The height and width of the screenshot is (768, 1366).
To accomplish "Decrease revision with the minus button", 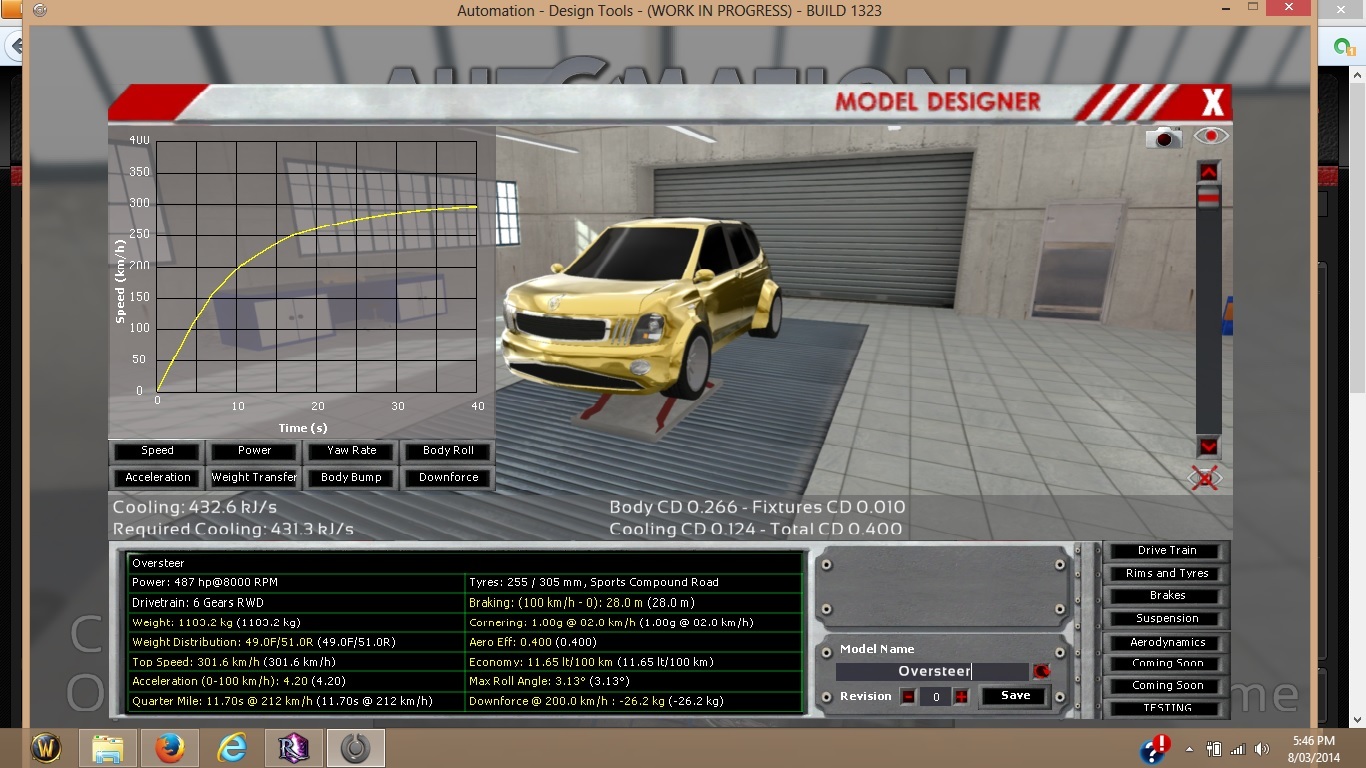I will (908, 697).
